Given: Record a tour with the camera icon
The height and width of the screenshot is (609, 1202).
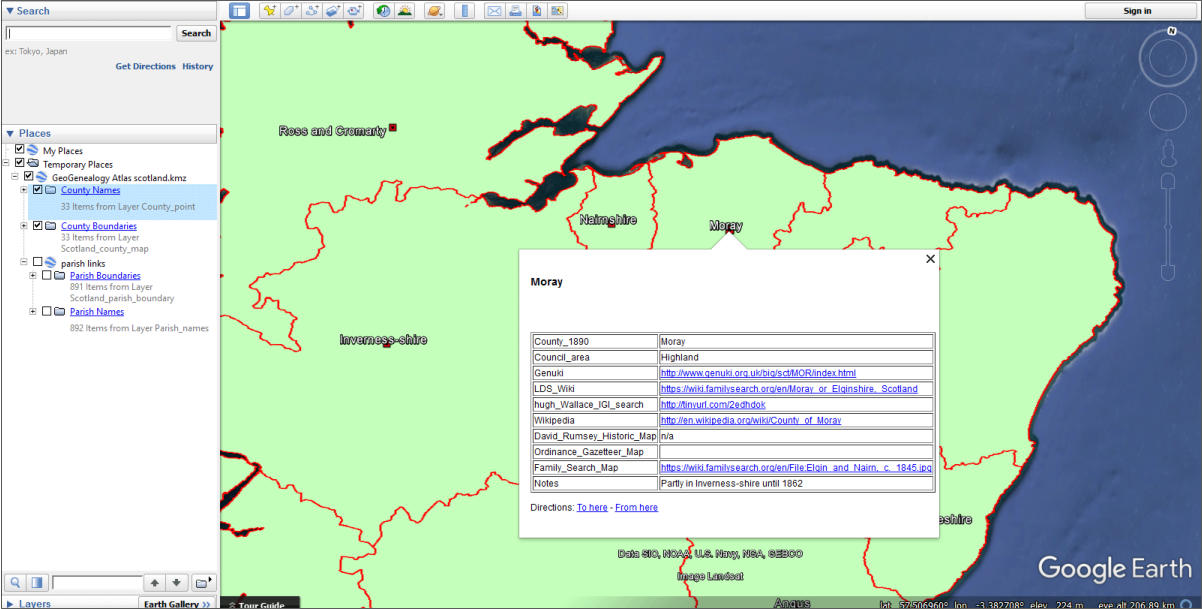Looking at the screenshot, I should 354,11.
